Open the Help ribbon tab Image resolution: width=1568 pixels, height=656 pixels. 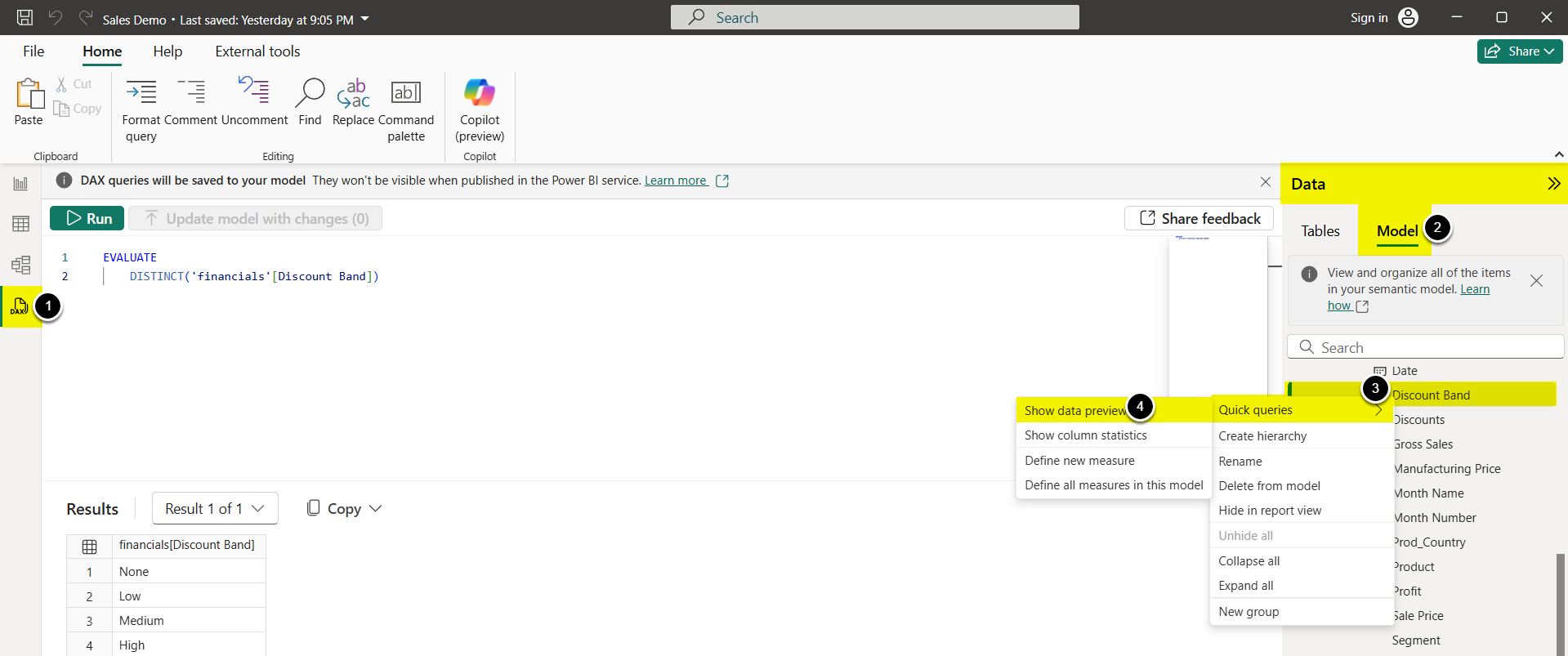coord(168,51)
